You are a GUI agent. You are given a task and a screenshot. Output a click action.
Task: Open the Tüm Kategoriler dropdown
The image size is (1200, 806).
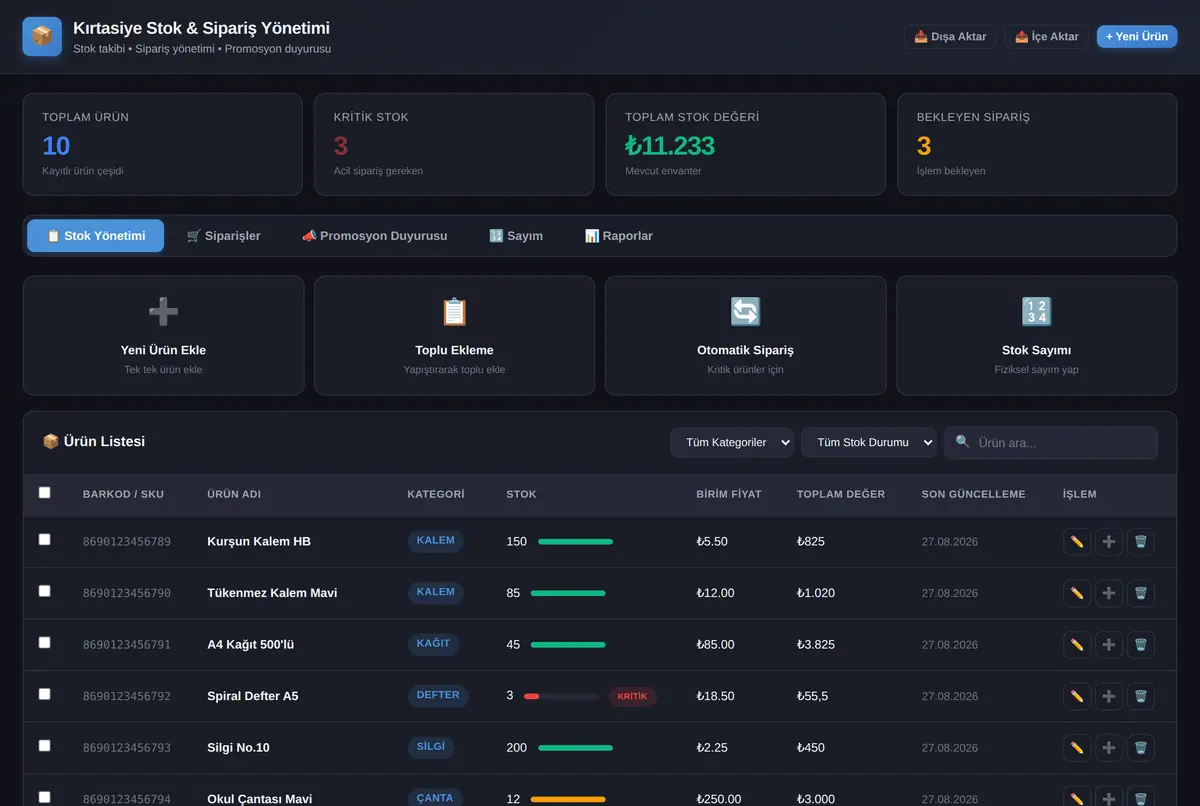tap(732, 442)
